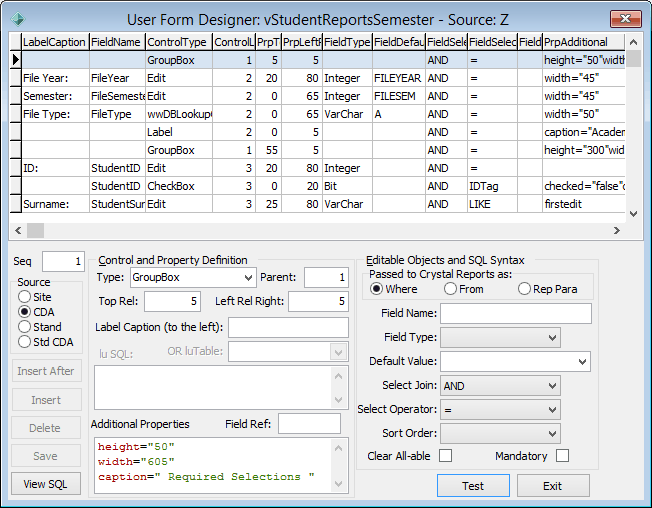Click the PrpAdditional column header
Image resolution: width=652 pixels, height=508 pixels.
[x=583, y=42]
